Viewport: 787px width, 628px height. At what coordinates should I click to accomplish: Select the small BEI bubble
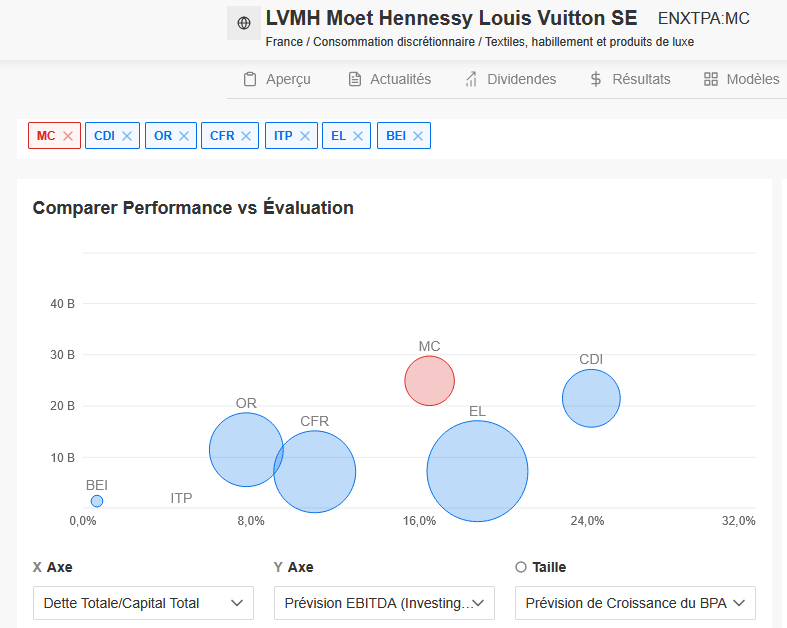coord(97,501)
